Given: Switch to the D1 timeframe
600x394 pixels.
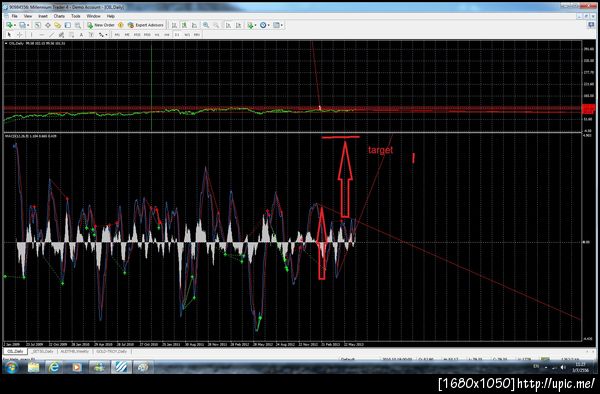Looking at the screenshot, I should pos(177,35).
